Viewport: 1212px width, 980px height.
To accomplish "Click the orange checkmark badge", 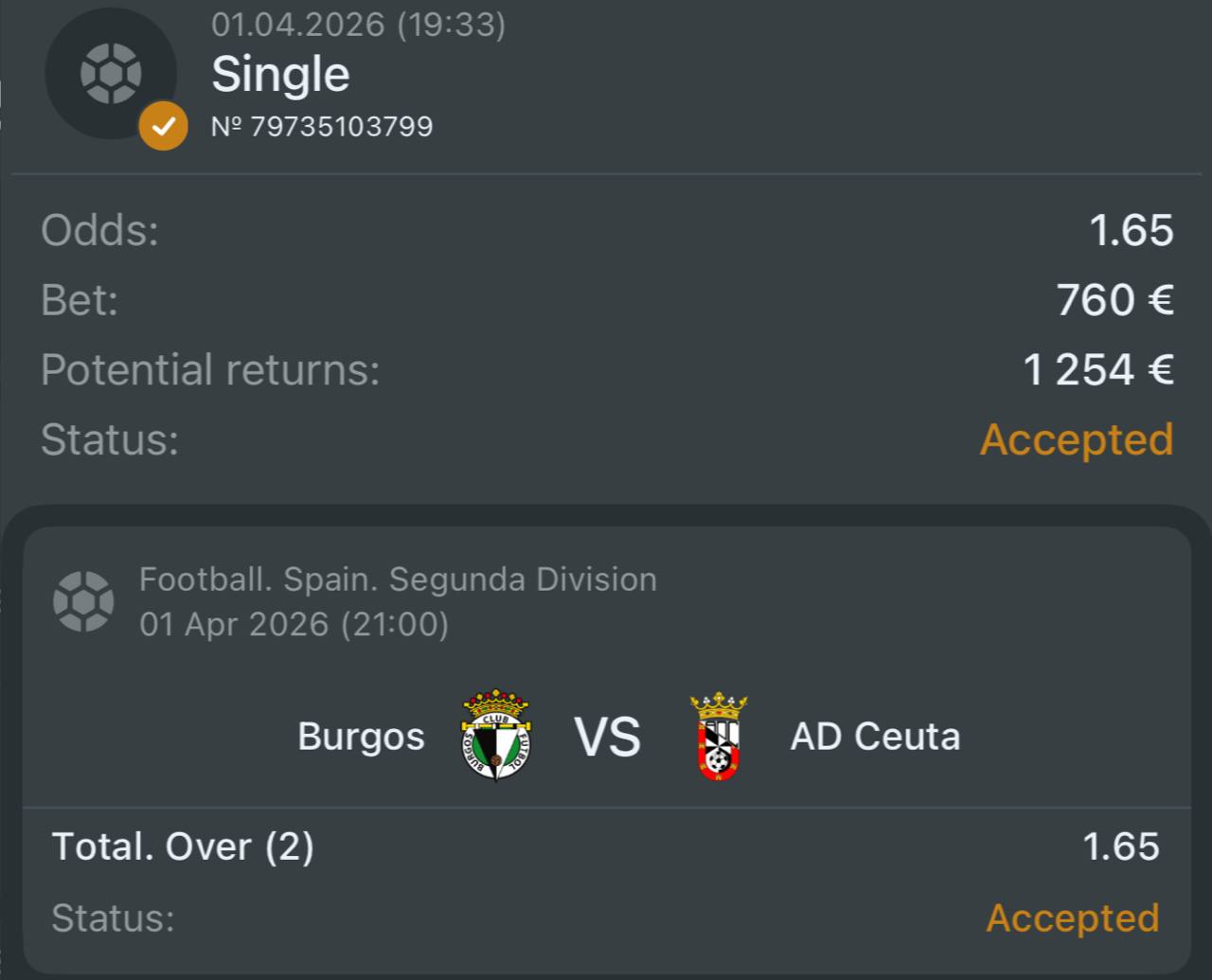I will coord(163,126).
